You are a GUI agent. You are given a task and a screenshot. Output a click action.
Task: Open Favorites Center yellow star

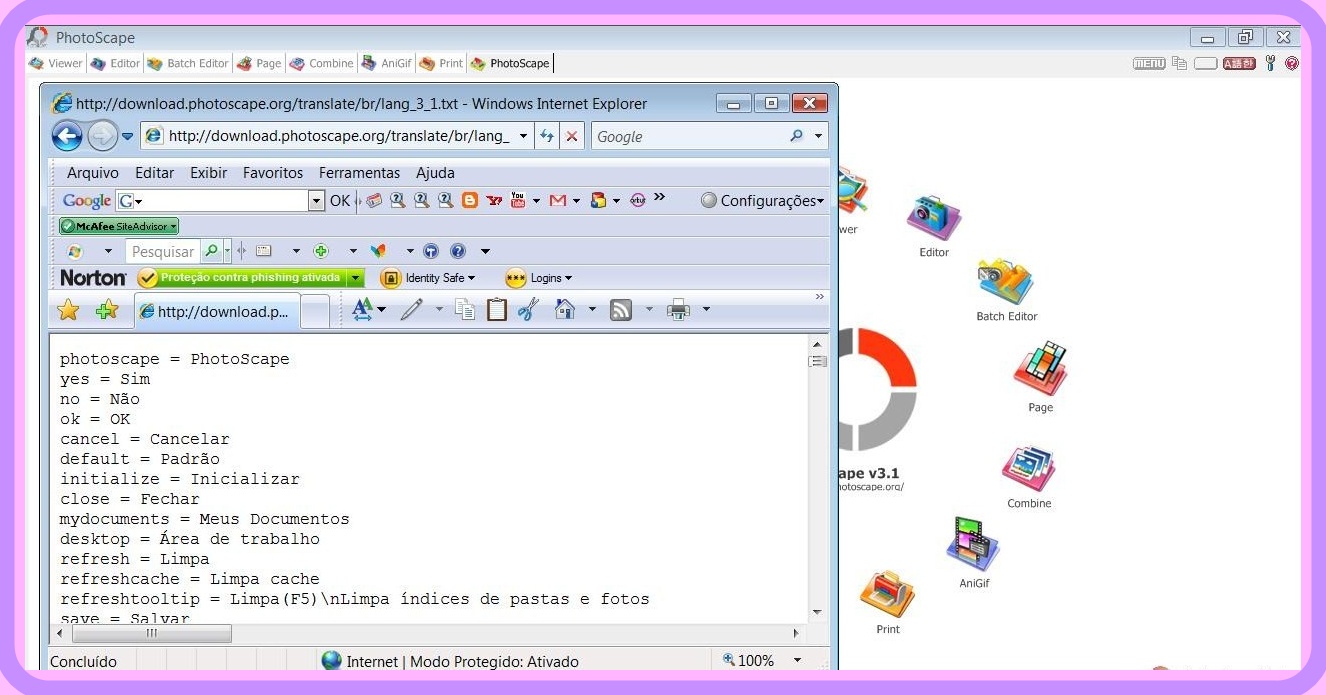click(x=68, y=310)
